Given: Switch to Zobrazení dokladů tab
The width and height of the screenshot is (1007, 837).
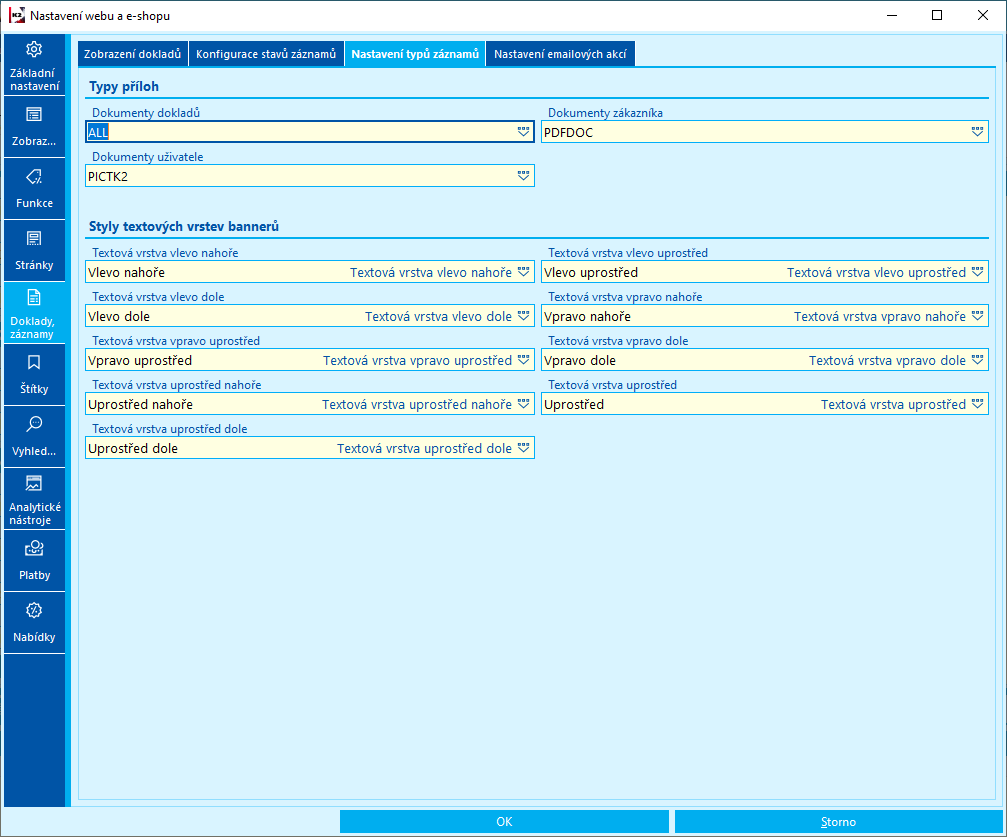Looking at the screenshot, I should 132,54.
